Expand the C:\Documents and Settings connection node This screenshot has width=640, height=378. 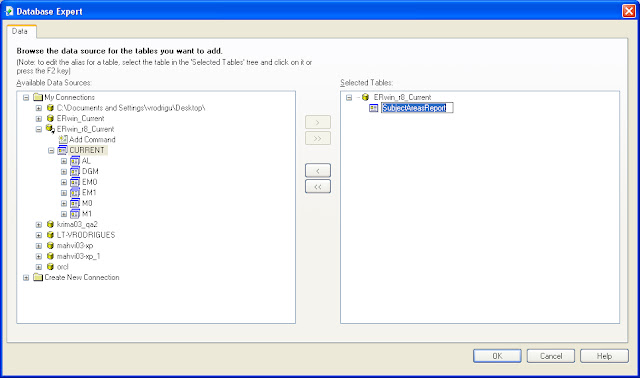(38, 108)
